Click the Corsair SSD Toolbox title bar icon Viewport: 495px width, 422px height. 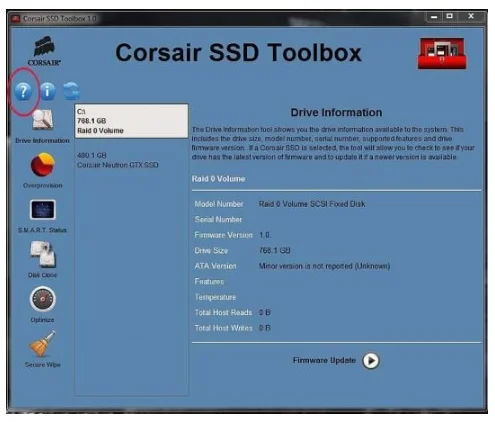[16, 18]
